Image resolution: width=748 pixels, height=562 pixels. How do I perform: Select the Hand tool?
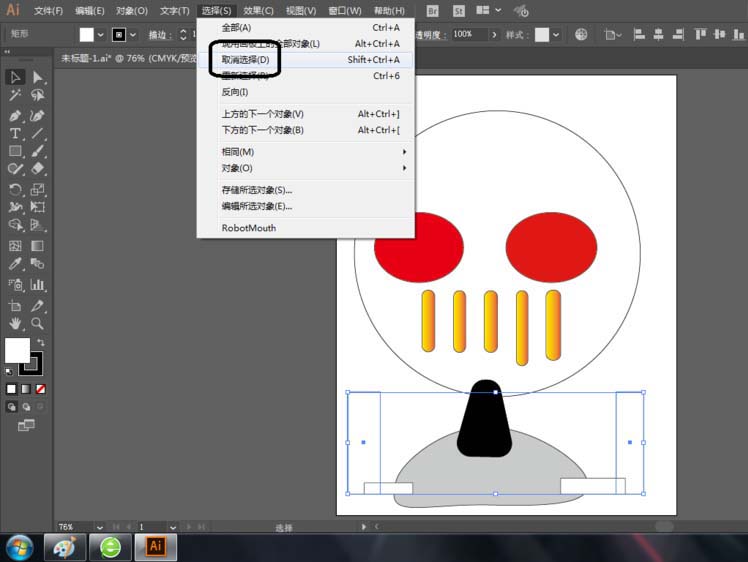(15, 323)
